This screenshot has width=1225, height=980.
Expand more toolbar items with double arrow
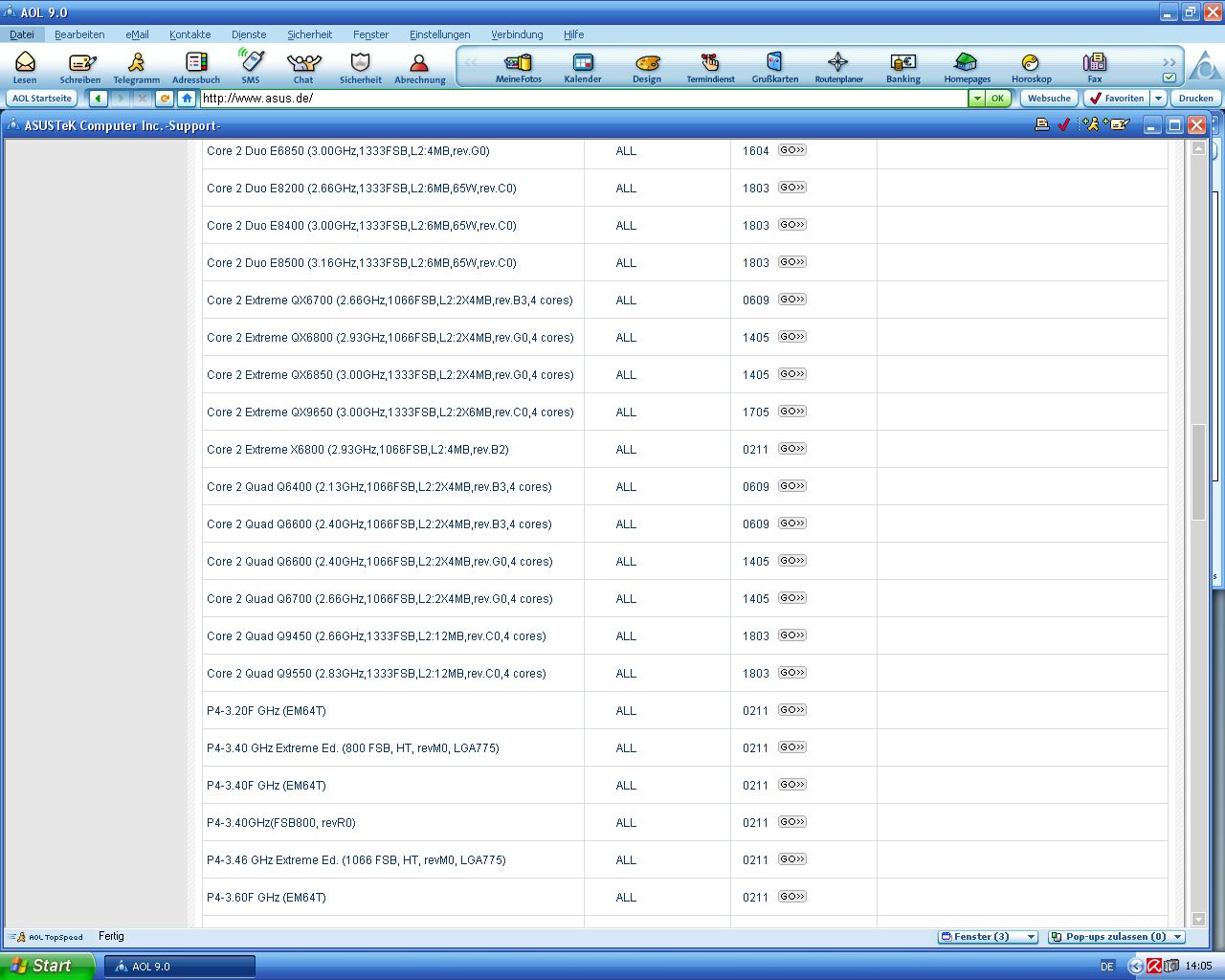(x=1169, y=62)
